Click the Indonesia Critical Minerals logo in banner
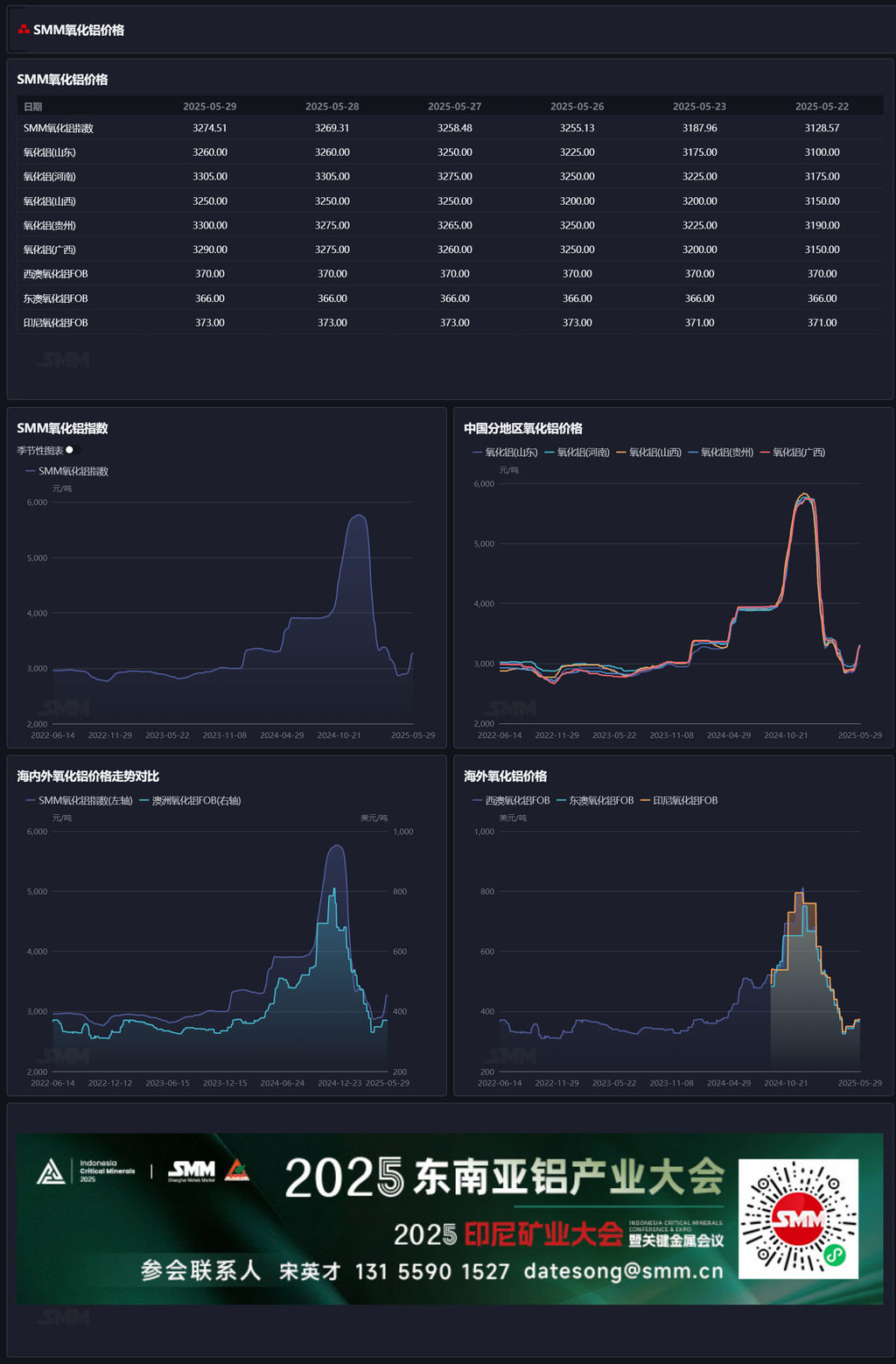This screenshot has width=896, height=1364. pyautogui.click(x=86, y=1171)
